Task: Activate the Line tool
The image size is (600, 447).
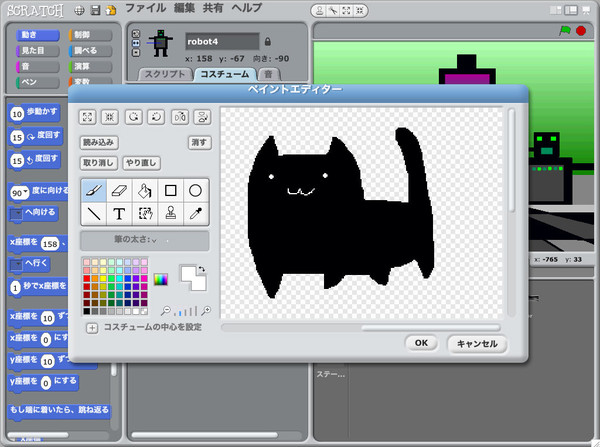Action: [x=93, y=214]
